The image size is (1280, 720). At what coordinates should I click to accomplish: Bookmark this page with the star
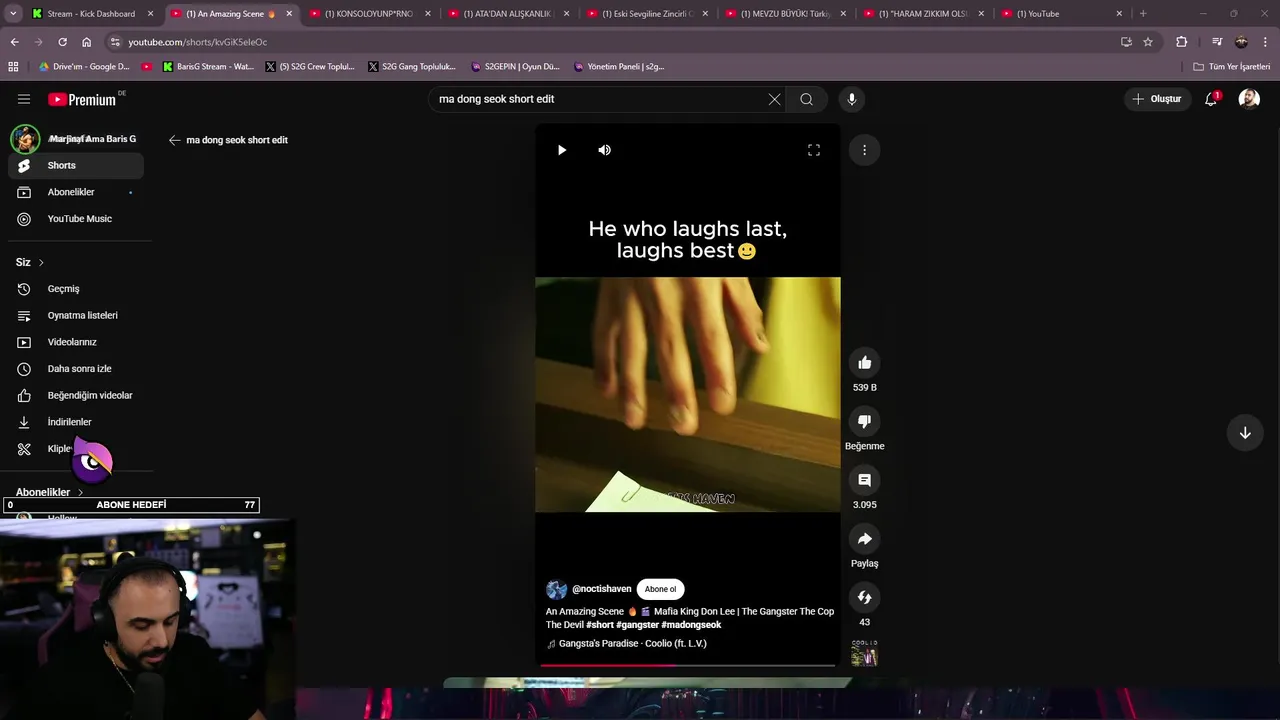coord(1148,42)
